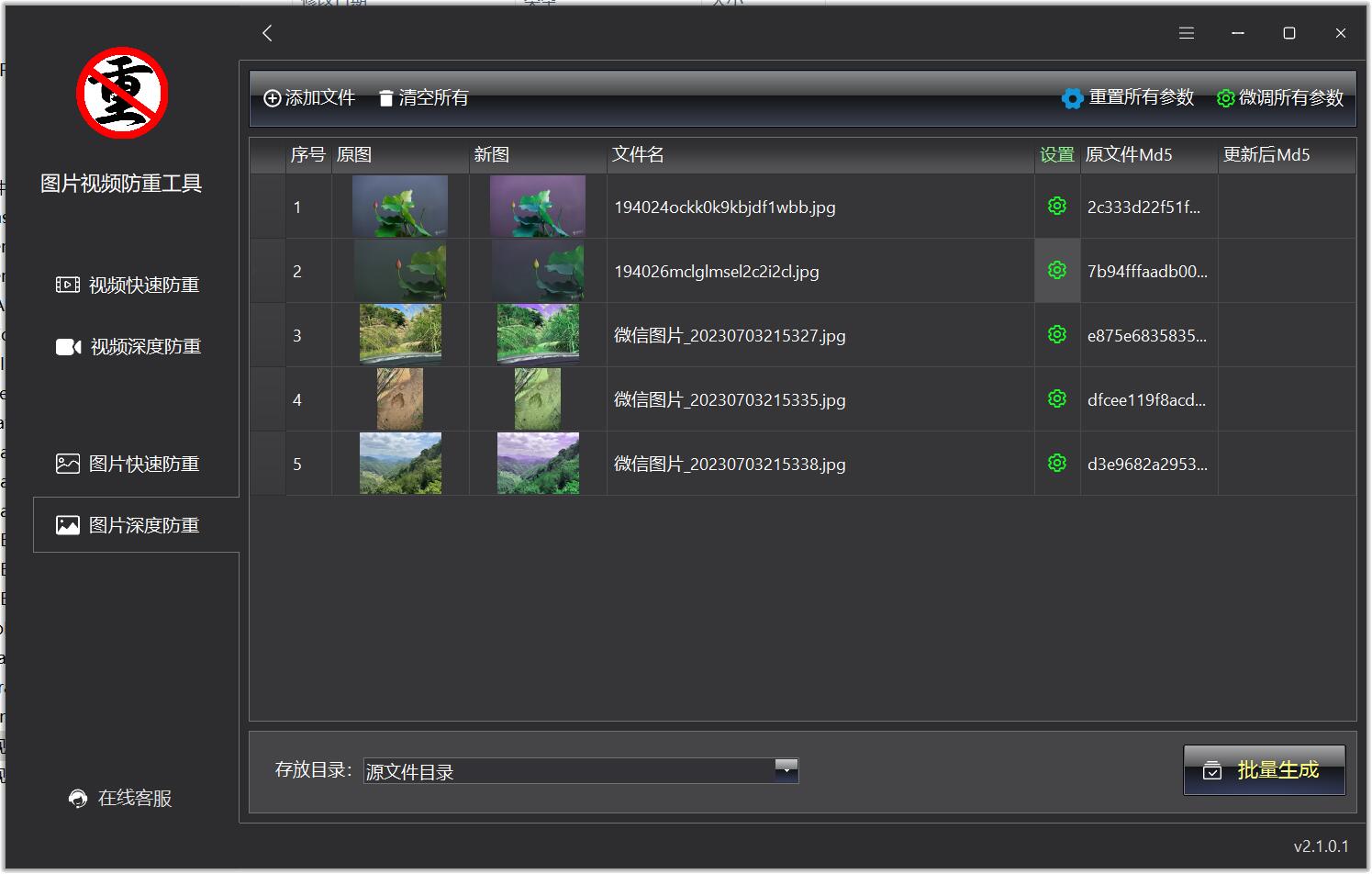Select 图片快速防重 in sidebar

click(128, 465)
